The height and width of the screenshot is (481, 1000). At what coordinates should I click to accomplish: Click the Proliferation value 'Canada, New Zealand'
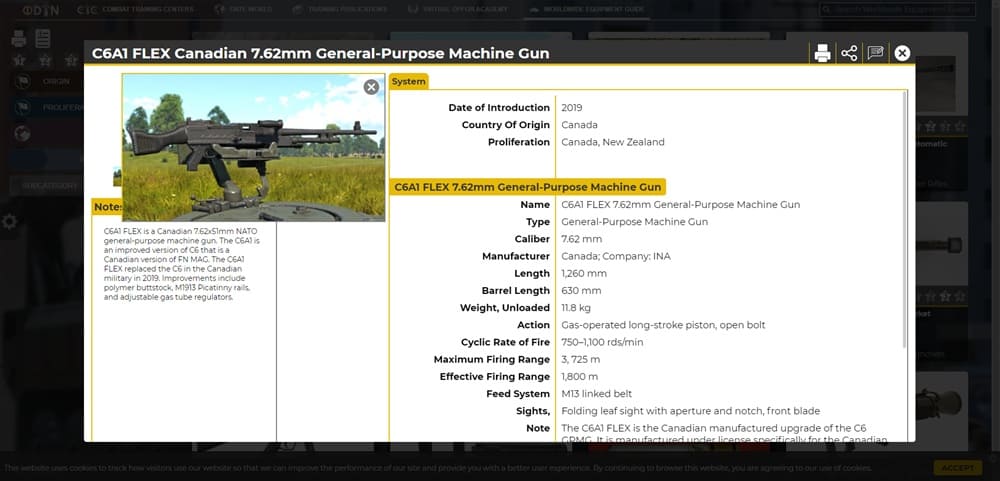point(613,142)
